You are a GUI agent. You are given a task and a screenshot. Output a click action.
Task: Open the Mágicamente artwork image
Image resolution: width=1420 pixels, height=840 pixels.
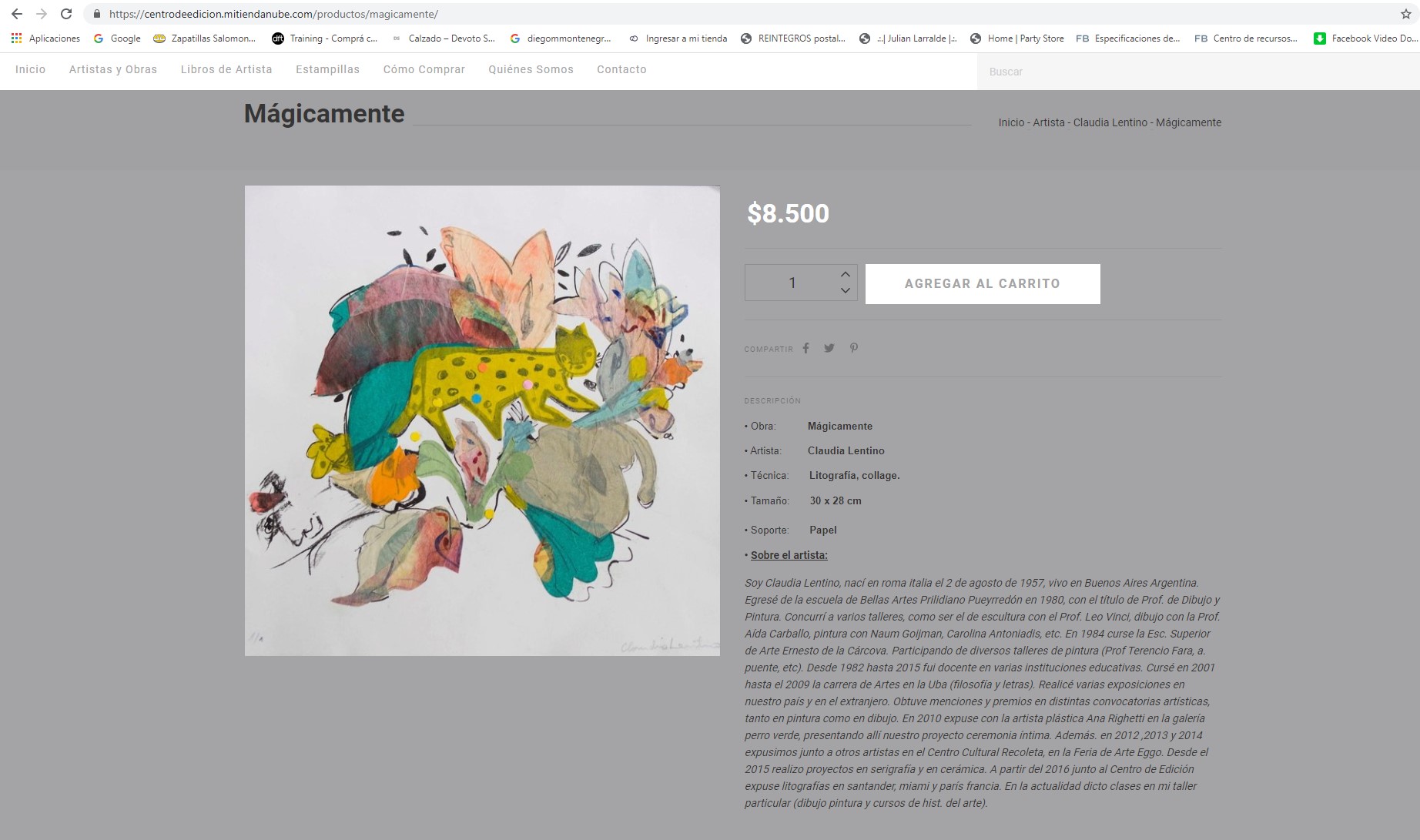pos(482,420)
